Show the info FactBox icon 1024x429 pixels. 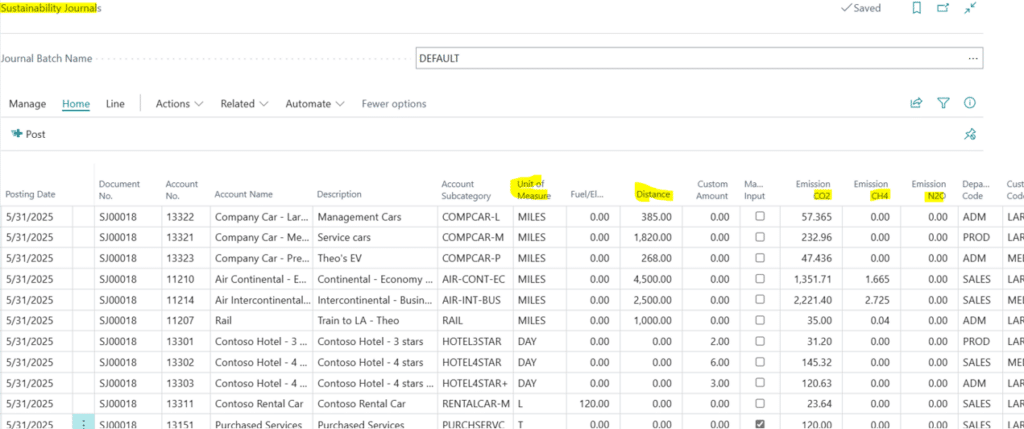coord(969,103)
